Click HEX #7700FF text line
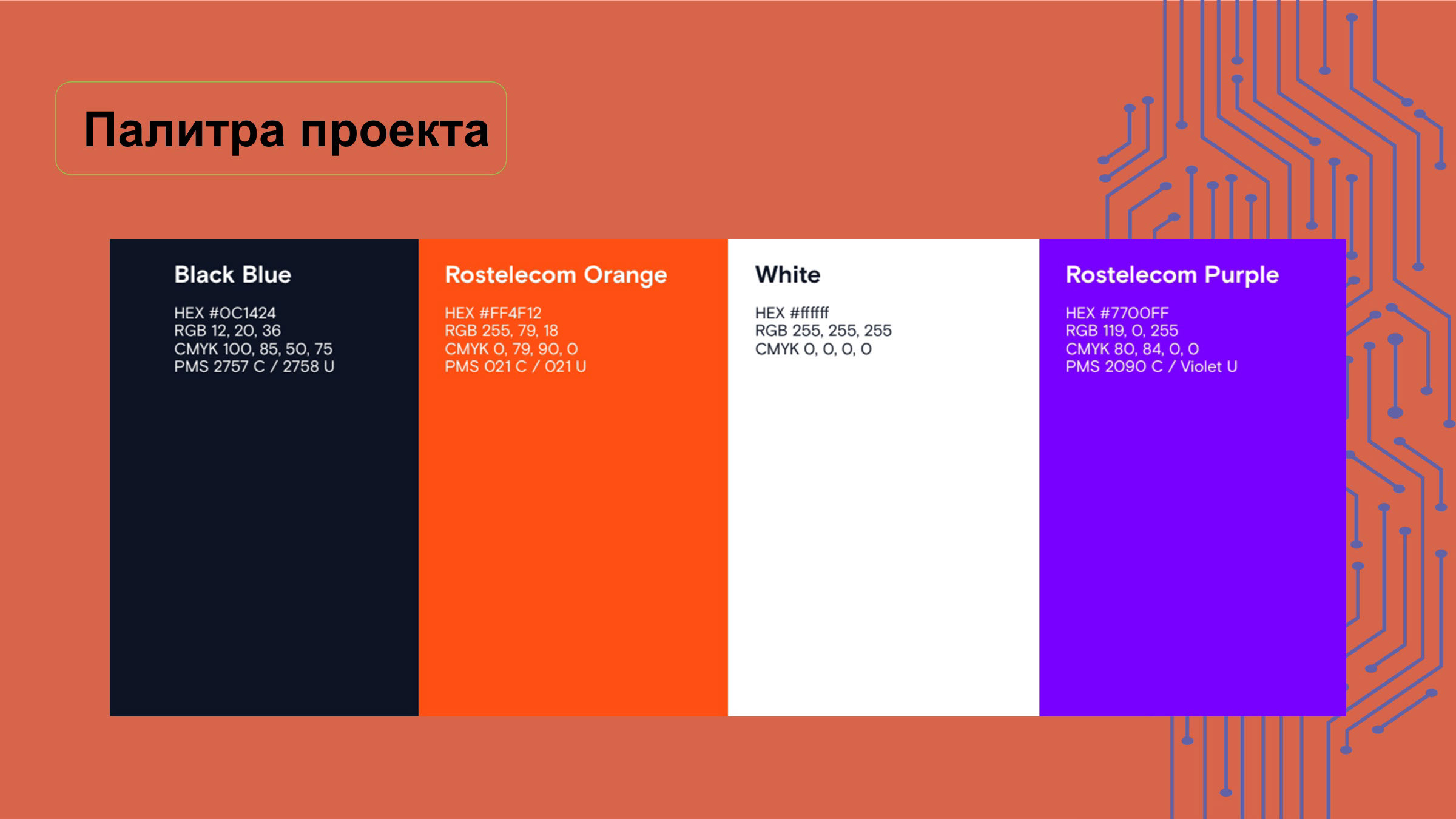This screenshot has width=1456, height=819. pyautogui.click(x=1117, y=313)
